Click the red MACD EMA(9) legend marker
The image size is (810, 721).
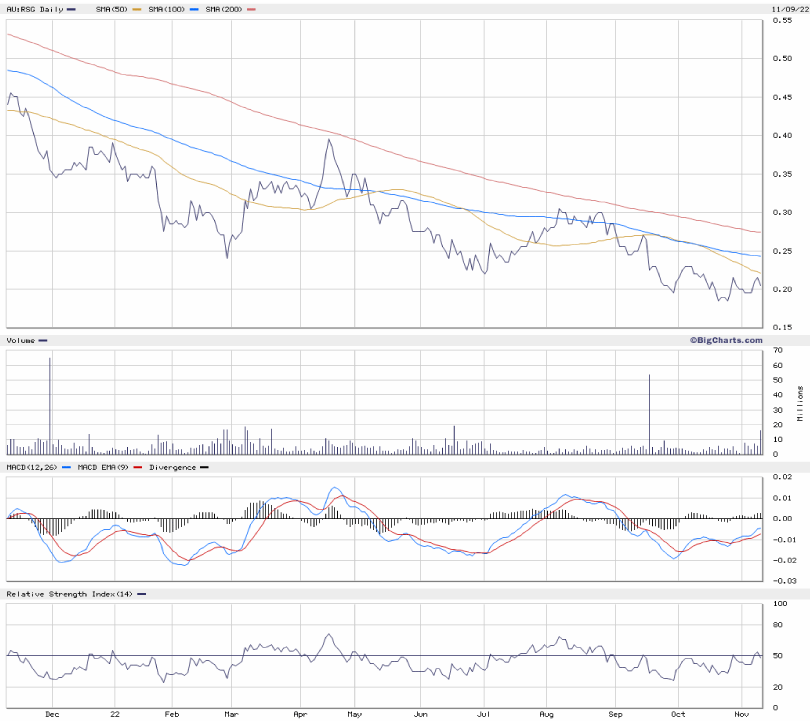click(x=138, y=467)
